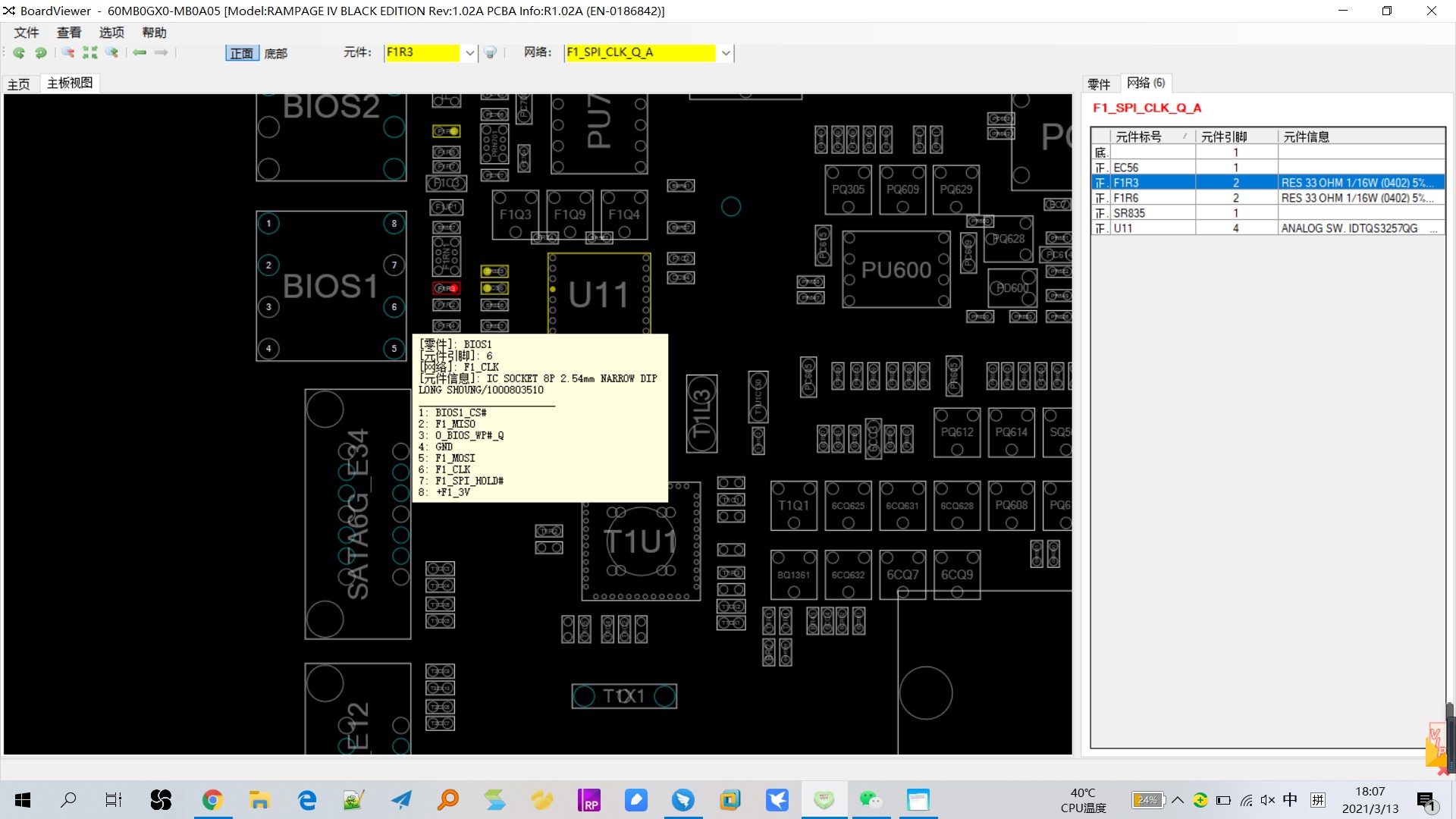Switch to the 主板视图 tab
The width and height of the screenshot is (1456, 819).
(x=70, y=83)
